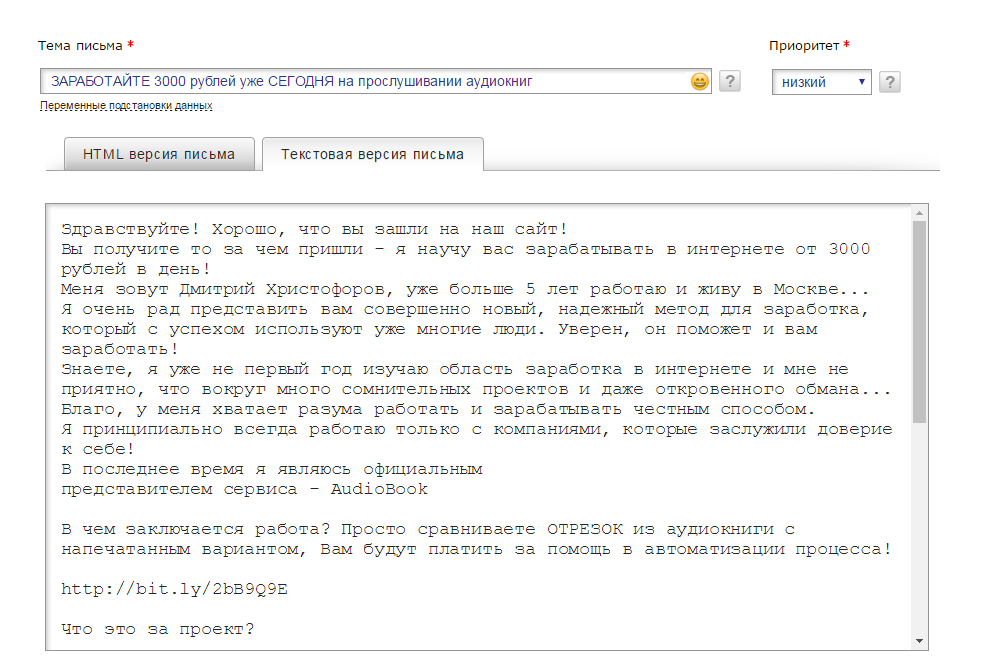Image resolution: width=988 pixels, height=671 pixels.
Task: Switch to the HTML версия письма tab
Action: 159,154
